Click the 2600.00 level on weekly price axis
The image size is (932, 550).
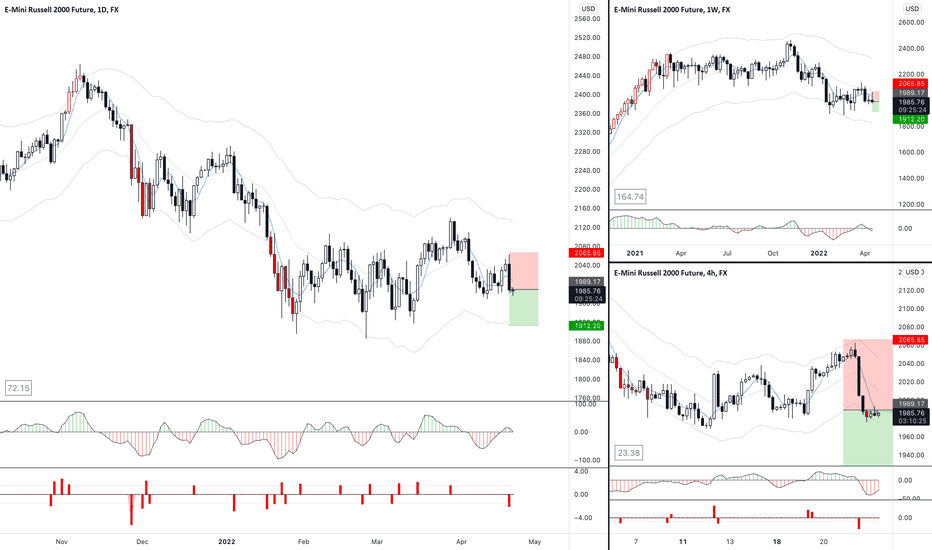pos(911,23)
